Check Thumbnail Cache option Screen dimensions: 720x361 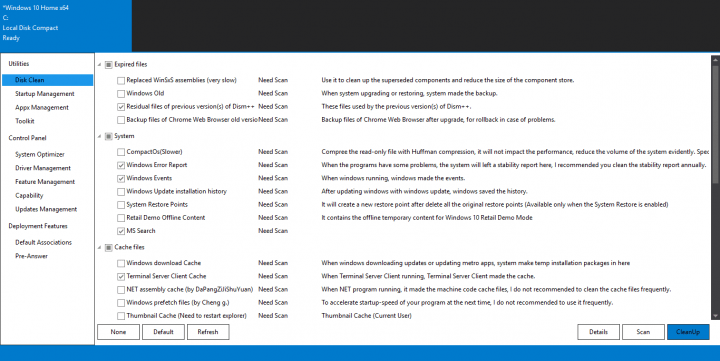coord(121,316)
